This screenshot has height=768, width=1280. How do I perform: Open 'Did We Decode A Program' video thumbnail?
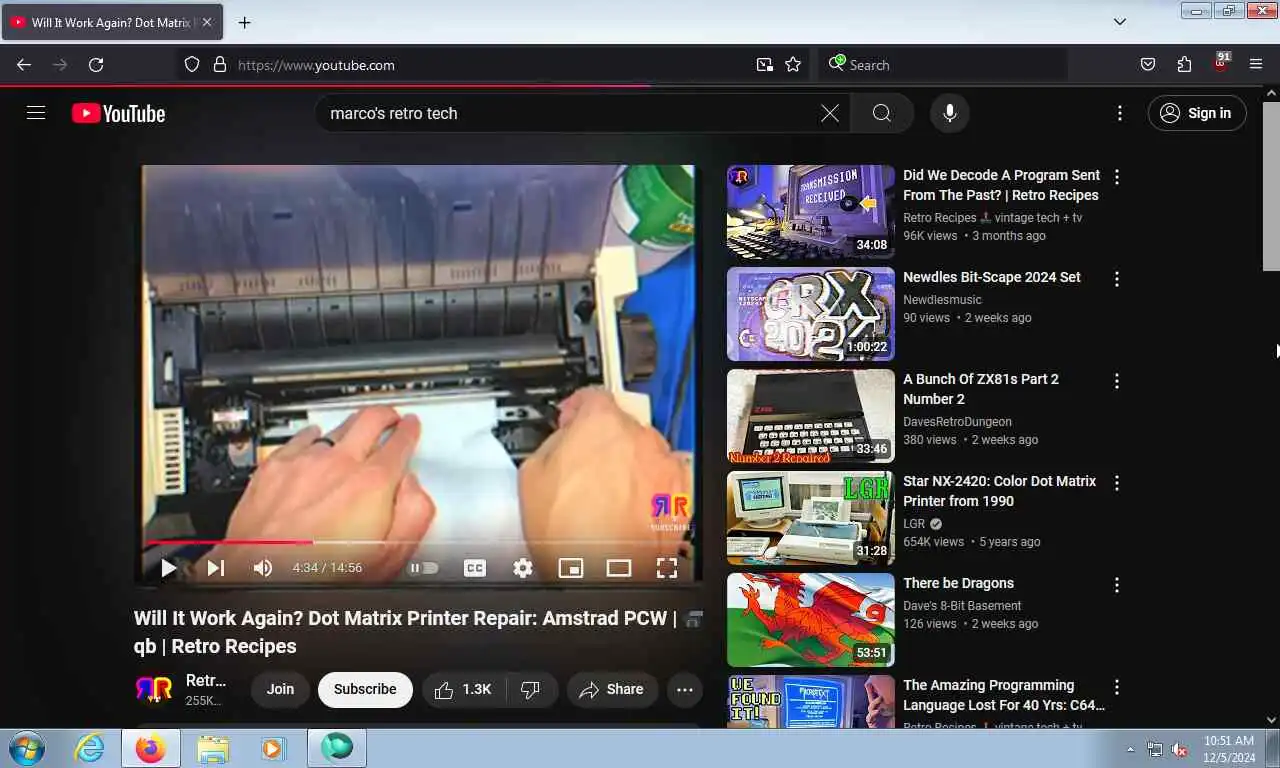click(x=811, y=212)
